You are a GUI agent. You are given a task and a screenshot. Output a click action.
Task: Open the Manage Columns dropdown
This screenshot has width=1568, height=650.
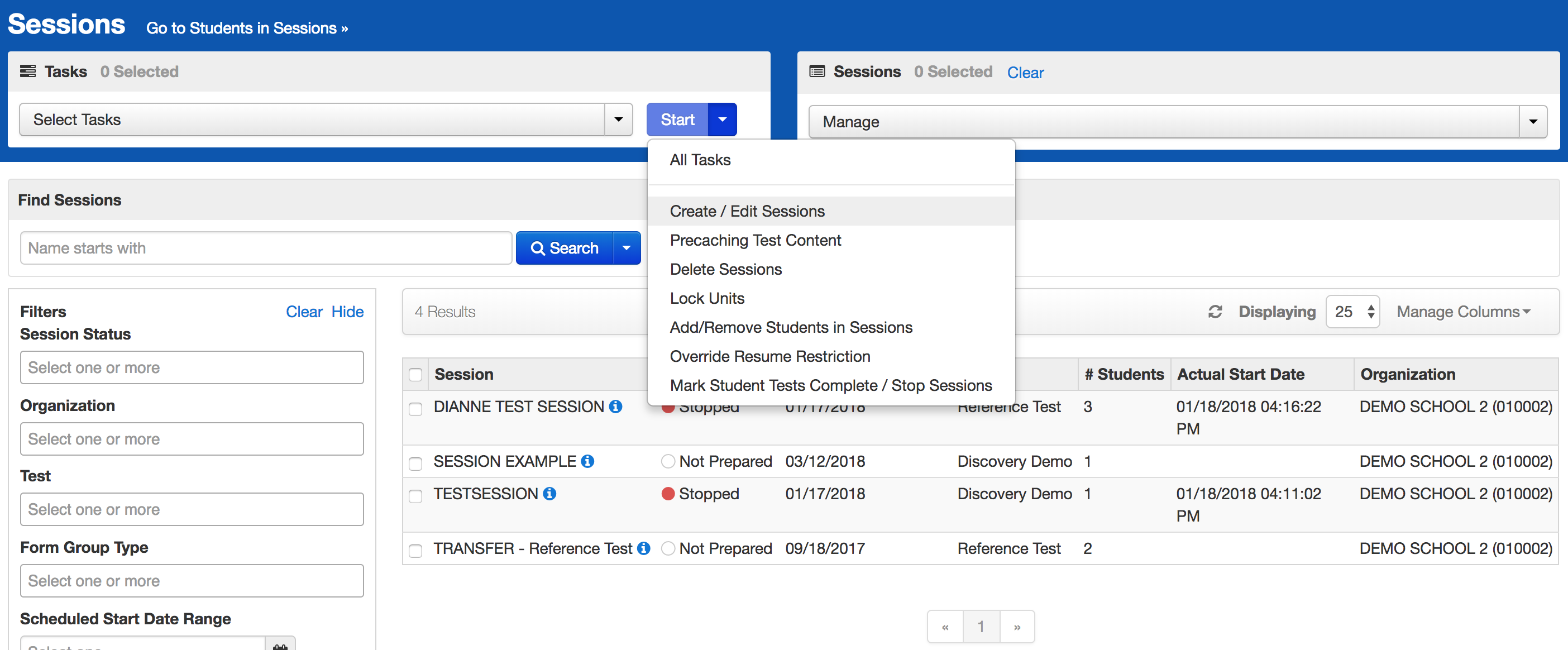(1462, 312)
